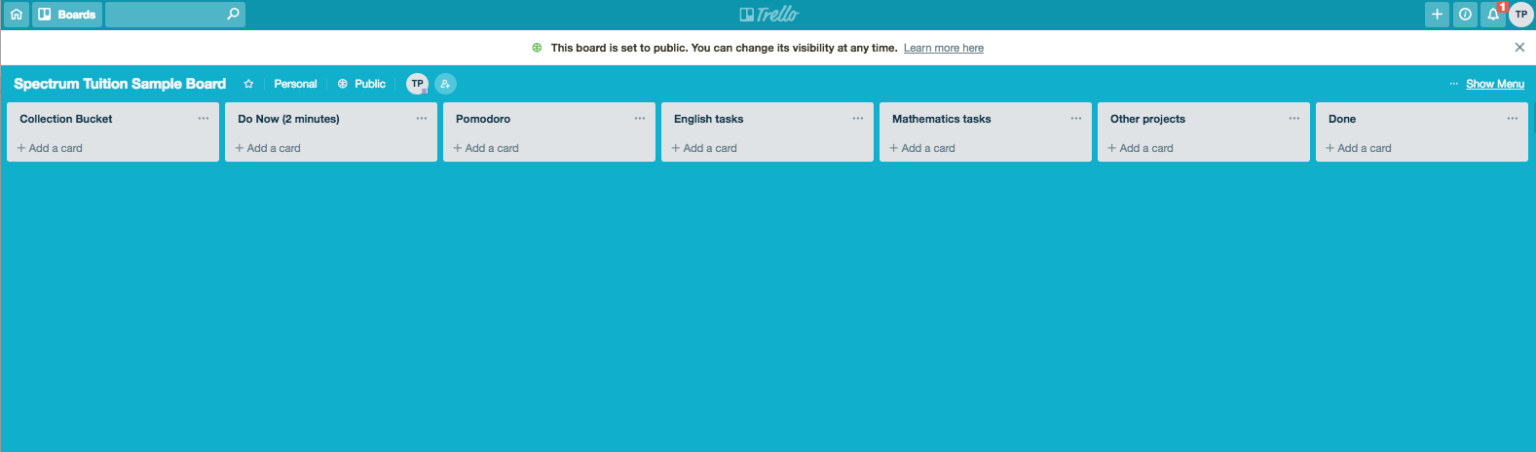This screenshot has height=452, width=1536.
Task: Open Collection Bucket list actions menu
Action: coord(204,118)
